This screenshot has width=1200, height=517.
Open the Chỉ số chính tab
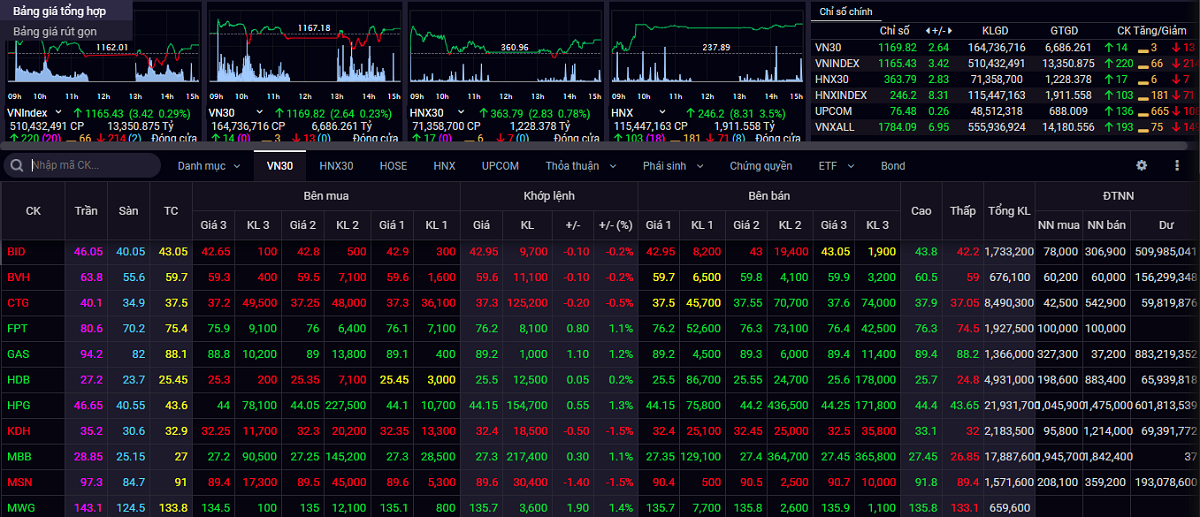point(846,11)
